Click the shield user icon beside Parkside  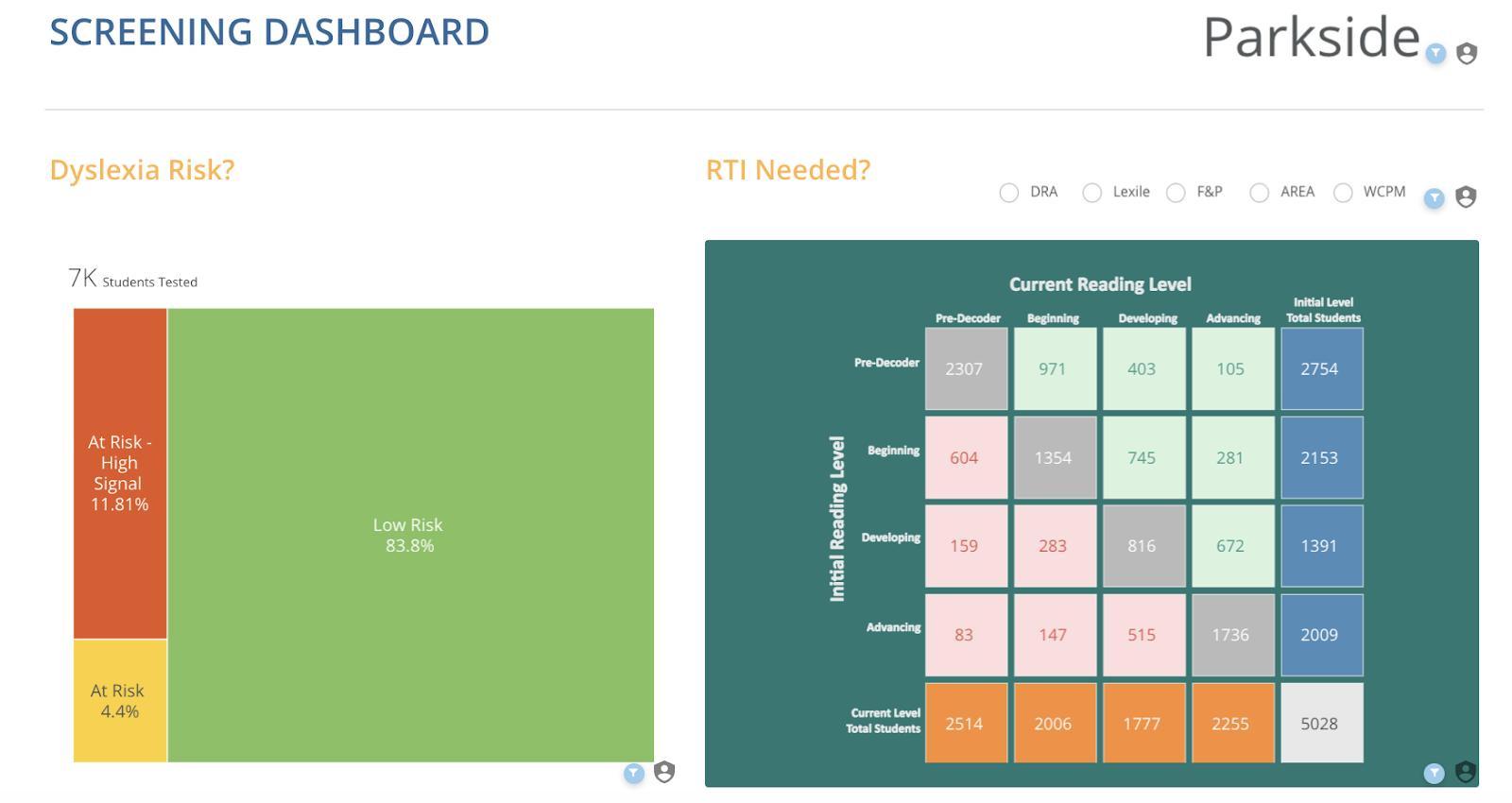point(1467,53)
